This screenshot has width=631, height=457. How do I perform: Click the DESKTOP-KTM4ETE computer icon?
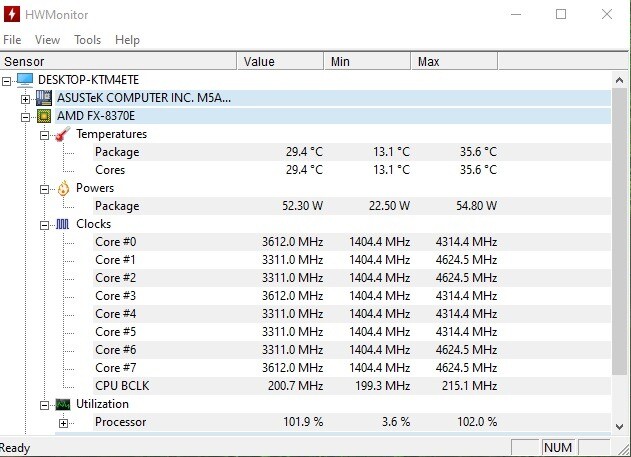[x=25, y=80]
